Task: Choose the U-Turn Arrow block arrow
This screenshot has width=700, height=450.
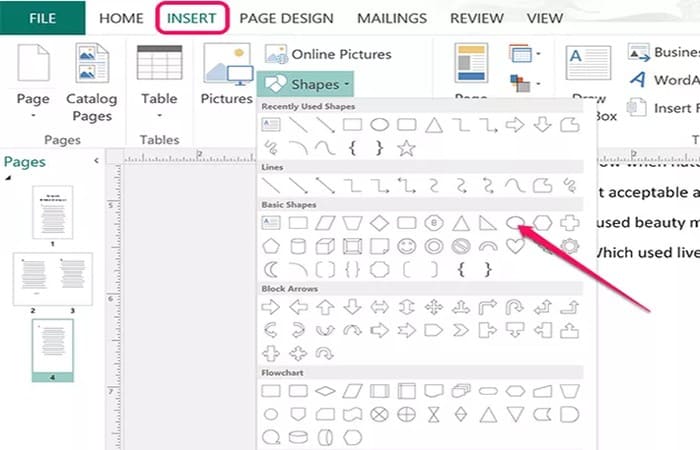Action: tap(515, 307)
